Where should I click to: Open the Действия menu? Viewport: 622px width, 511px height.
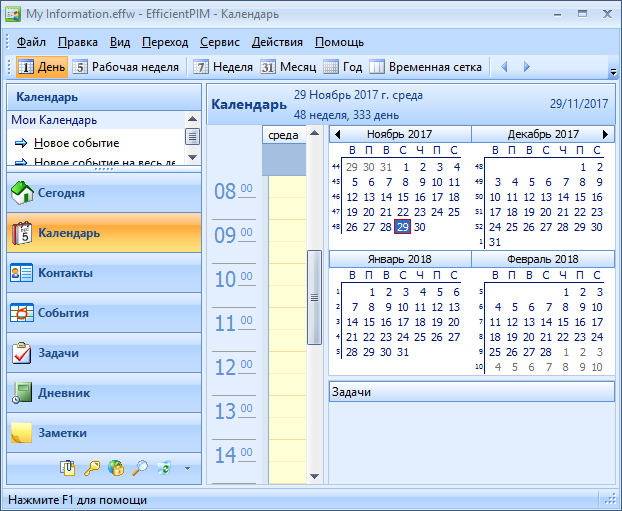click(x=277, y=42)
